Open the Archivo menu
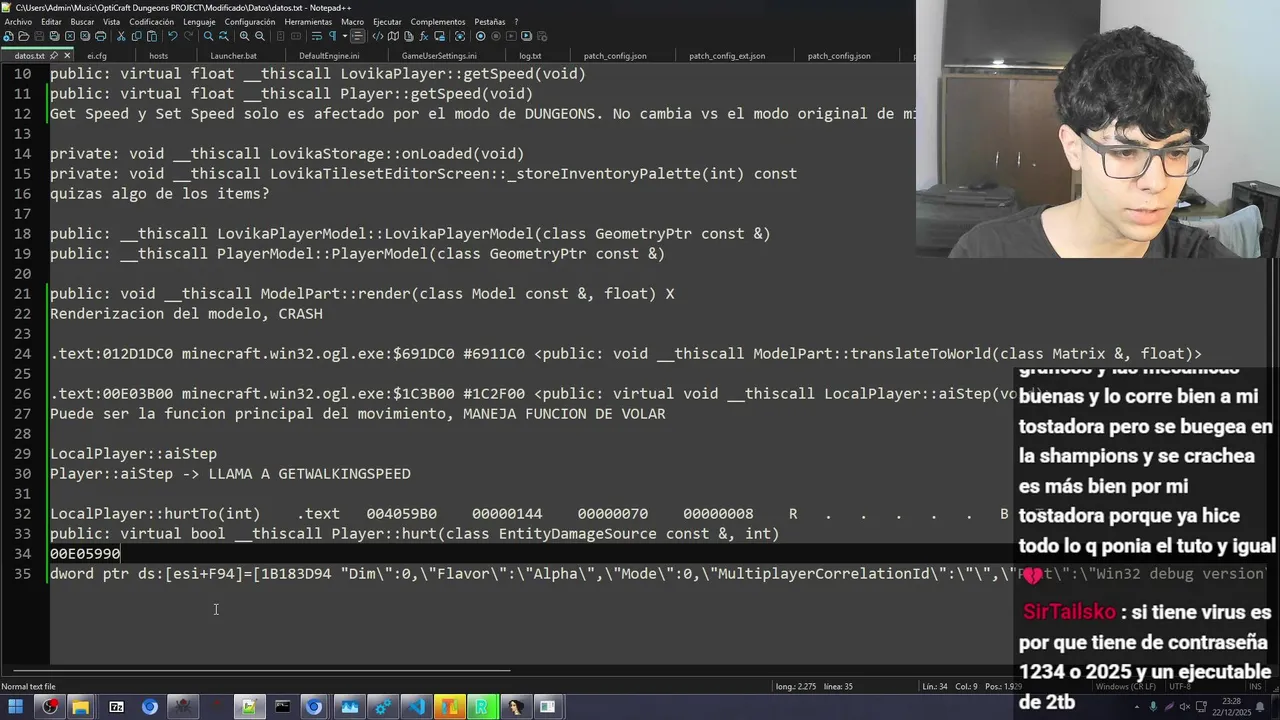Image resolution: width=1280 pixels, height=720 pixels. [18, 22]
